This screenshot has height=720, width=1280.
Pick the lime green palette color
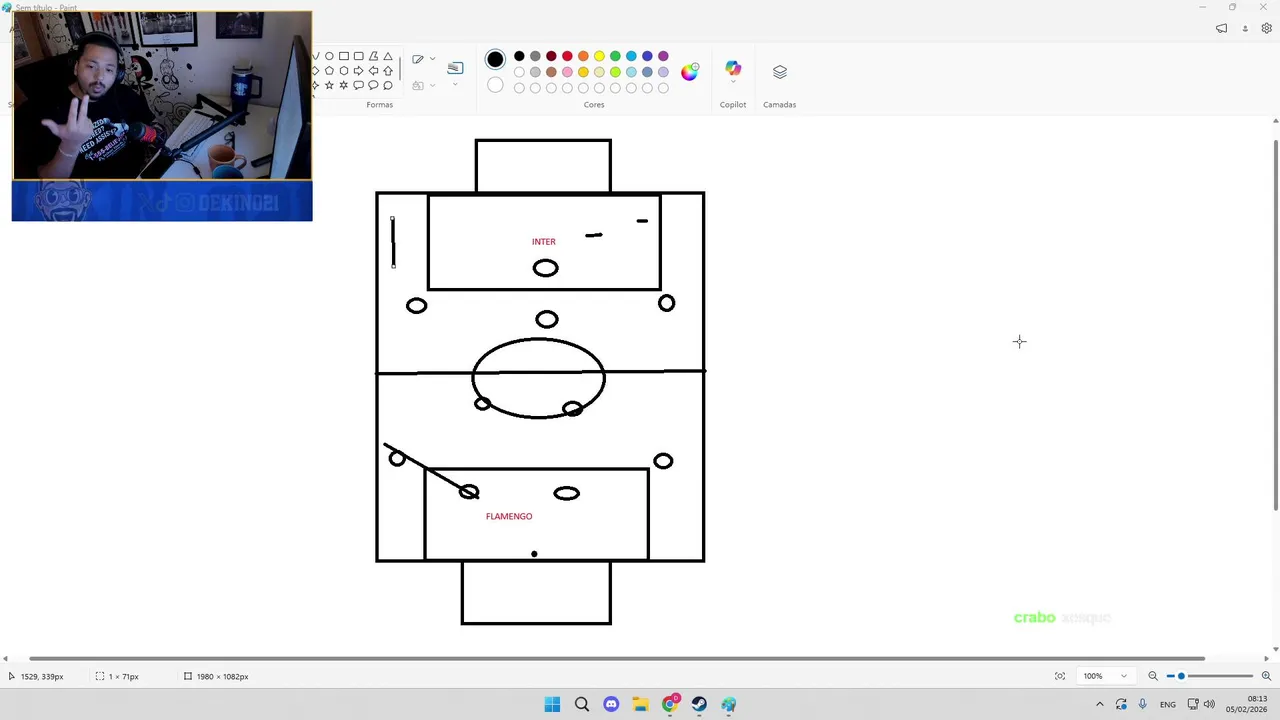[x=615, y=72]
